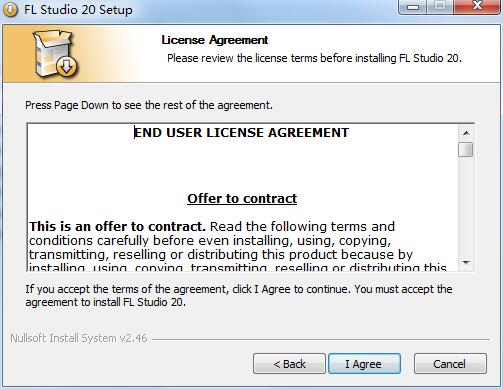Minimize the FL Studio 20 Setup window
503x389 pixels.
[413, 7]
